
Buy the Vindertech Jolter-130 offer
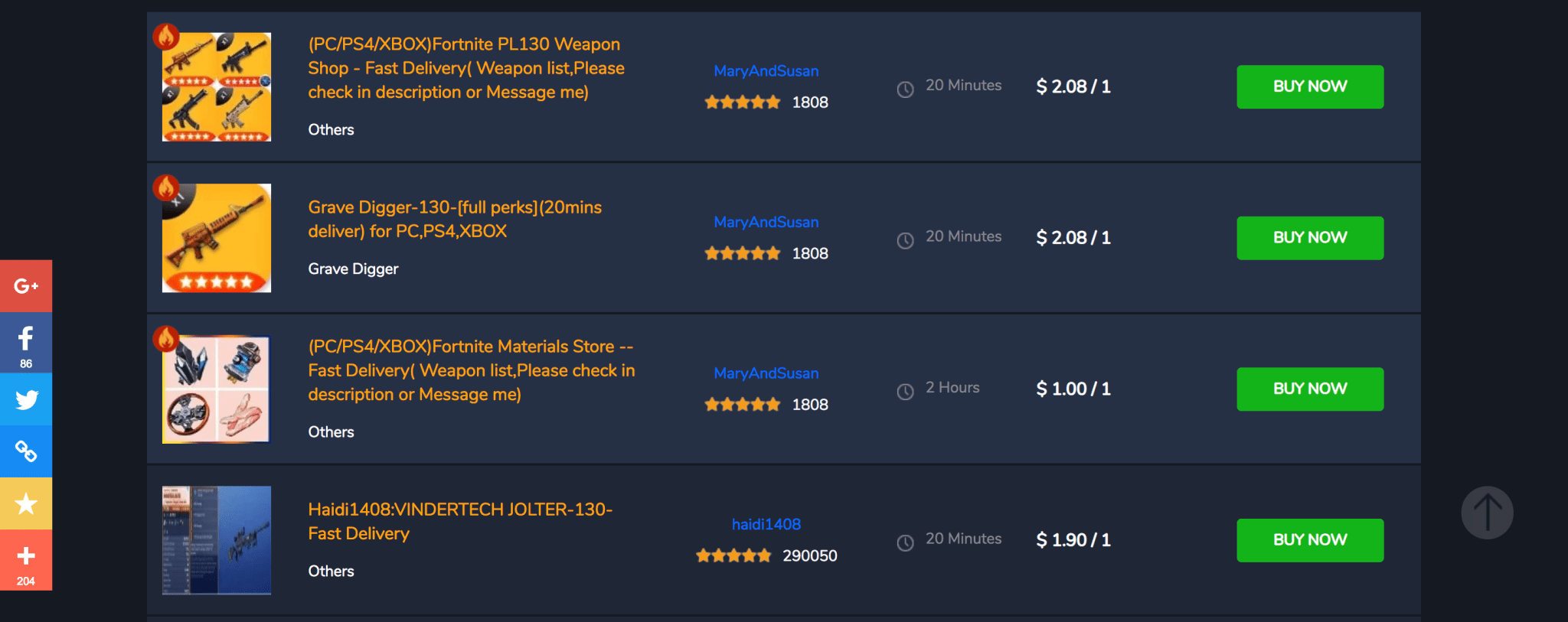(1310, 540)
